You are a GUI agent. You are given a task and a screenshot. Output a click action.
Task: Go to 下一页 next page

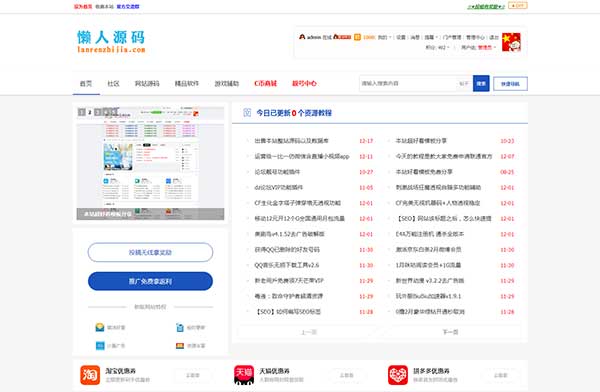[x=450, y=332]
